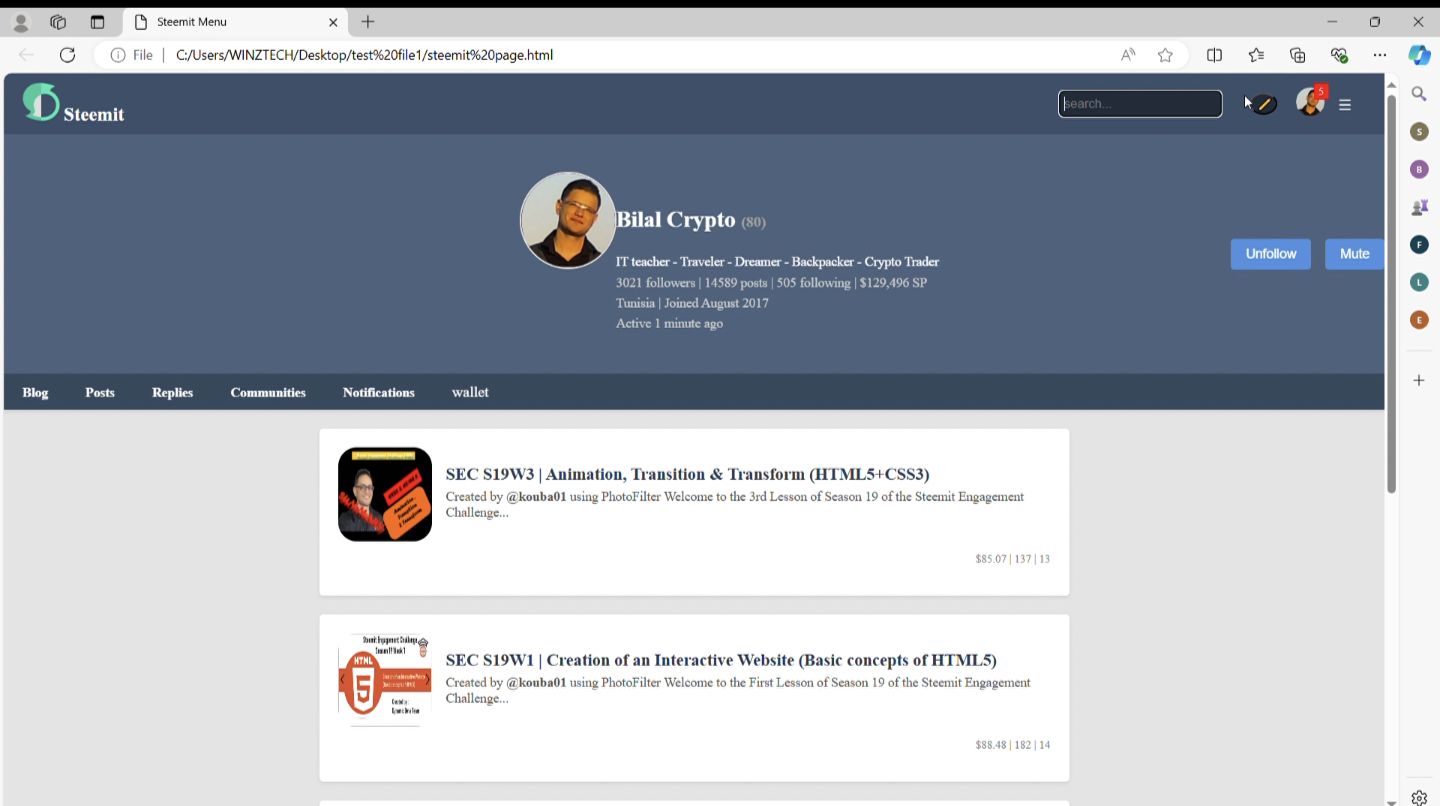Image resolution: width=1440 pixels, height=806 pixels.
Task: Open Edge sidebar search icon
Action: pos(1419,94)
